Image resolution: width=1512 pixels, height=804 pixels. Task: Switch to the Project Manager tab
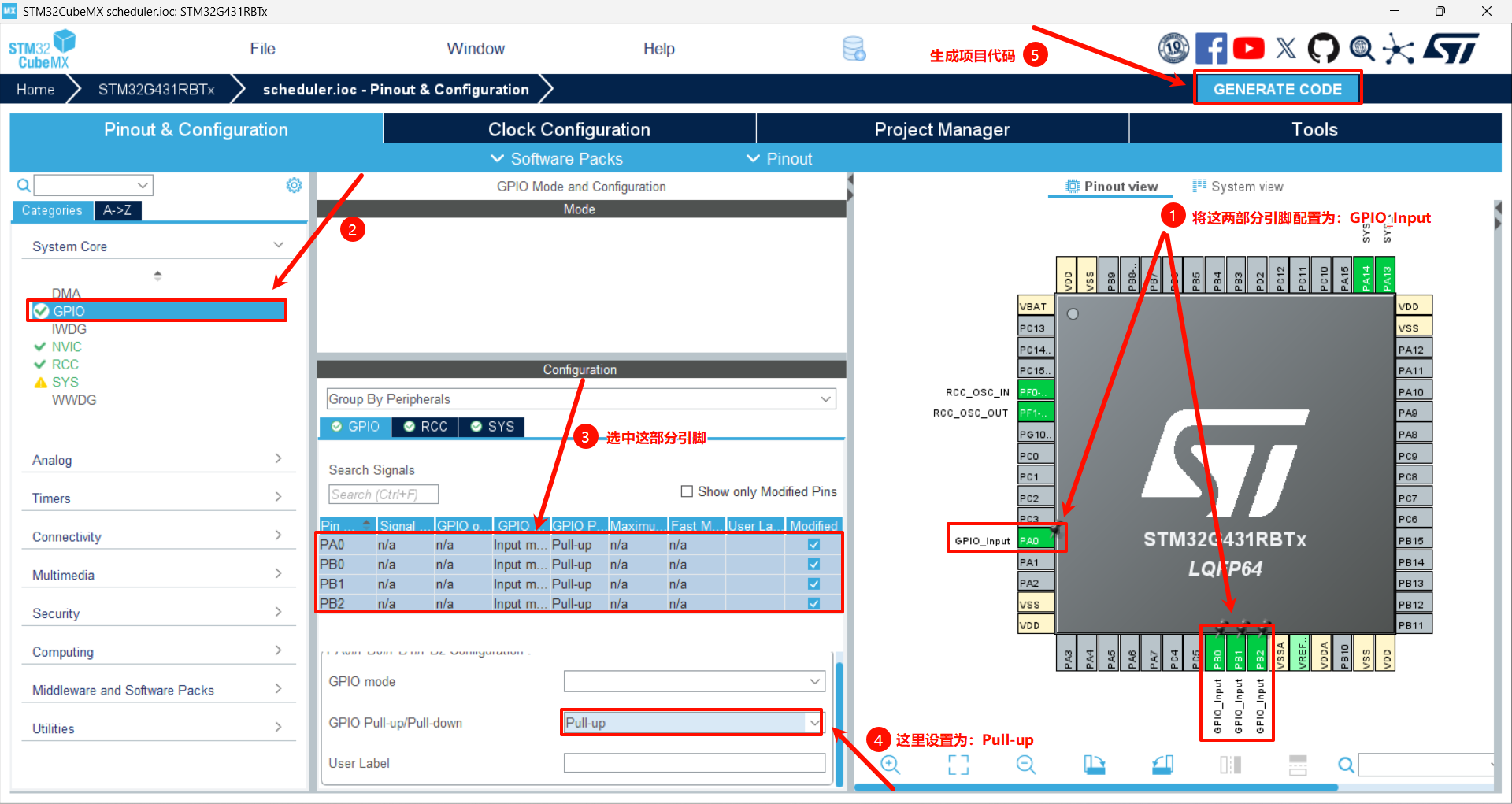pyautogui.click(x=942, y=129)
